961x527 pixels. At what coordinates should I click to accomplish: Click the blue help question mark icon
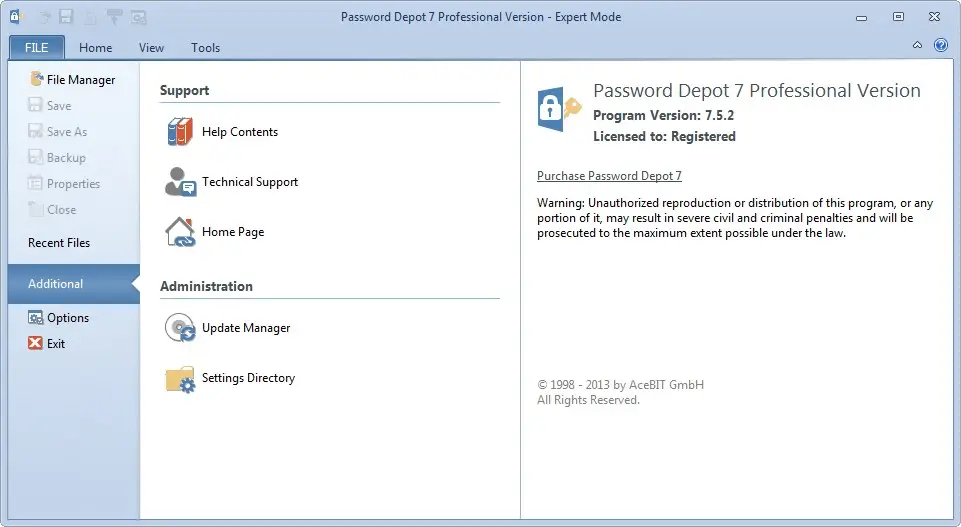pos(941,45)
